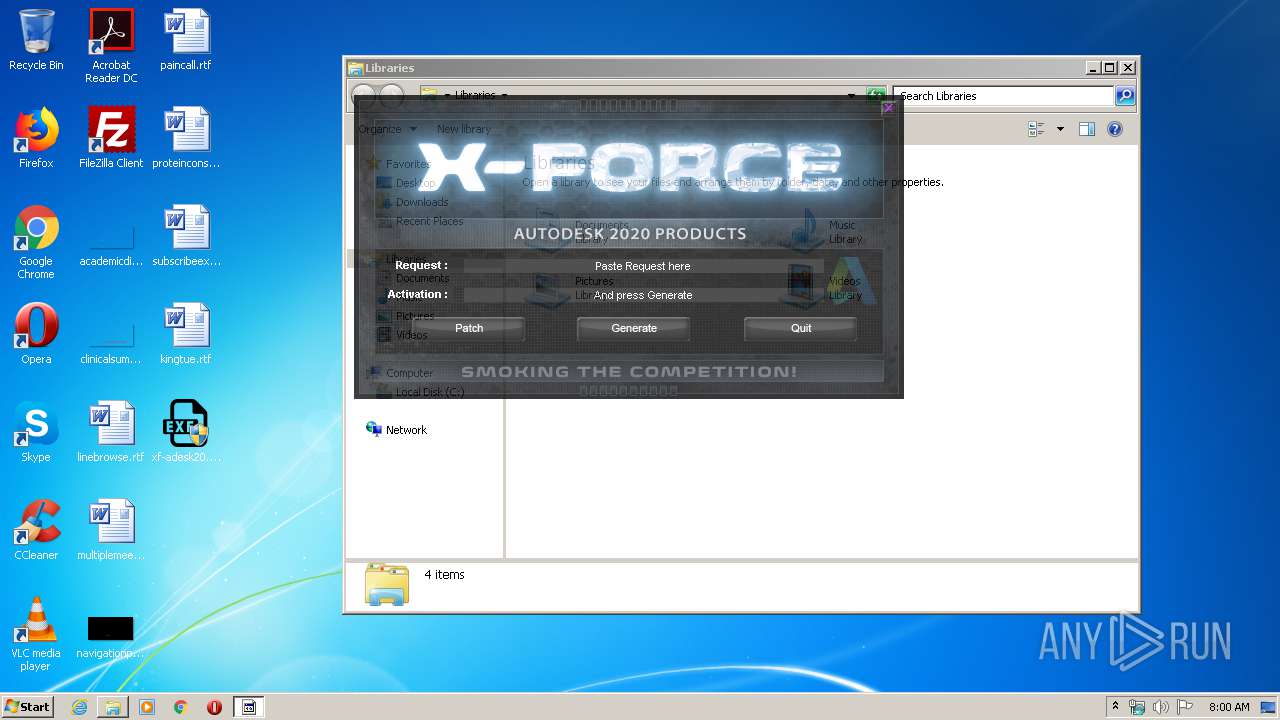
Task: Click the Libraries search magnifier icon
Action: coord(1125,96)
